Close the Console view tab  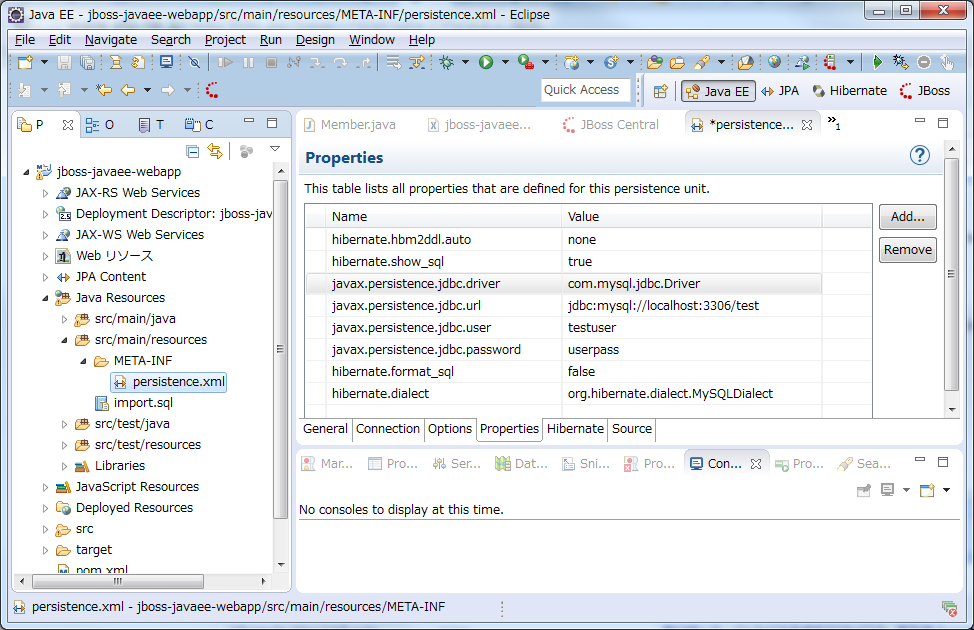756,464
